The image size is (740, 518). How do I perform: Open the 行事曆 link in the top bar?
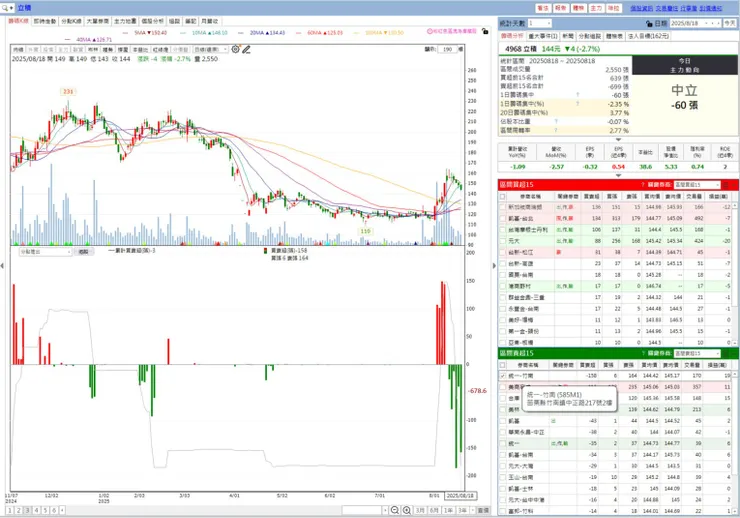(689, 8)
